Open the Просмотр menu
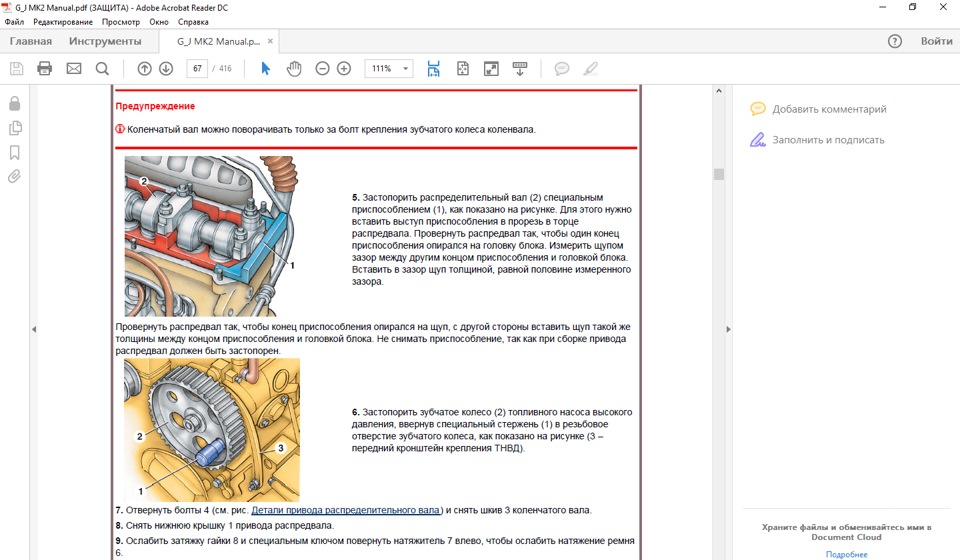The height and width of the screenshot is (560, 960). [121, 21]
